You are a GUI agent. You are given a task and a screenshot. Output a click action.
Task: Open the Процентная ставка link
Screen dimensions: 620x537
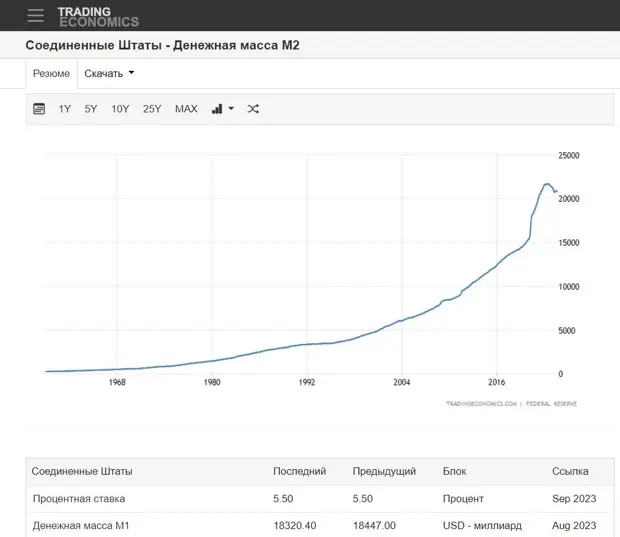point(79,498)
